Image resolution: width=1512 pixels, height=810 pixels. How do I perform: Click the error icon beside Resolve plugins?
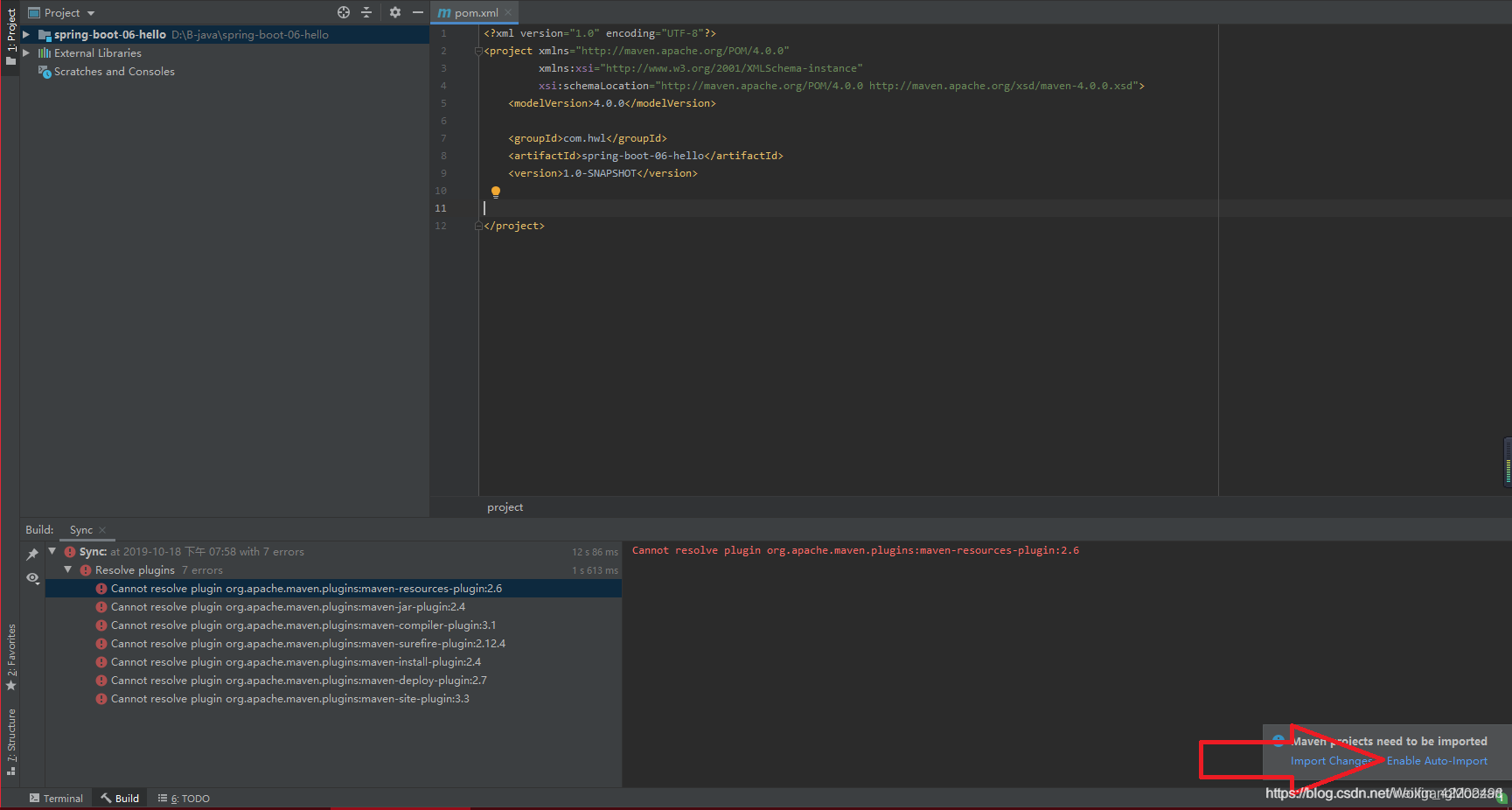(86, 570)
